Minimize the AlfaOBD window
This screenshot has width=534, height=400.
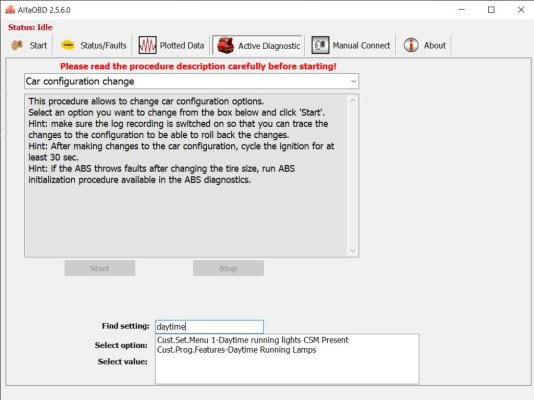[461, 10]
